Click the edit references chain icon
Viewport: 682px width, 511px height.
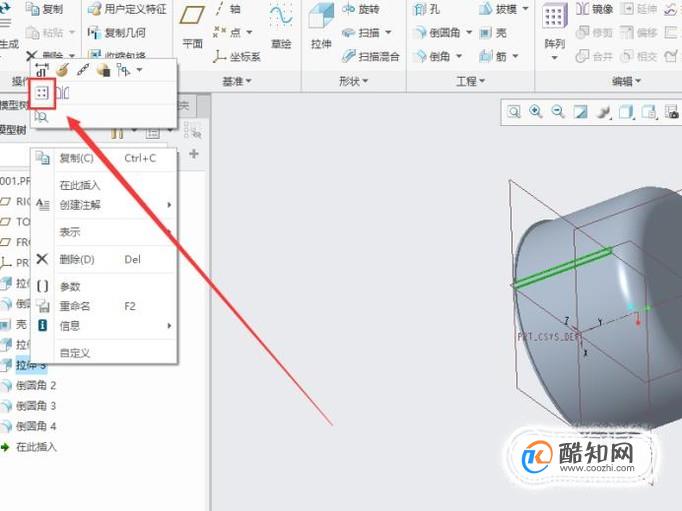pyautogui.click(x=83, y=70)
